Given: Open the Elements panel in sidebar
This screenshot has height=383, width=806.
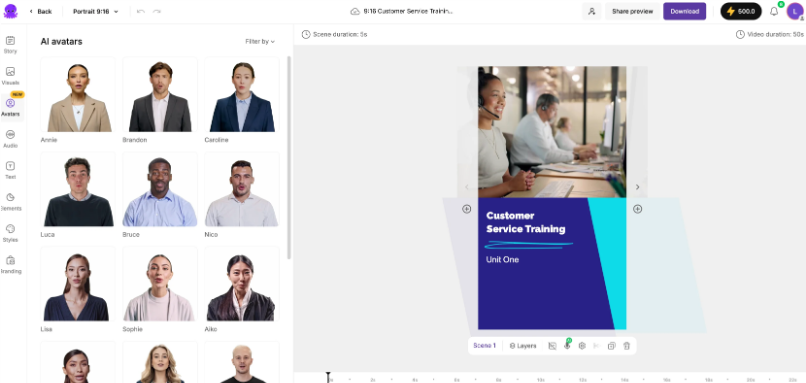Looking at the screenshot, I should point(10,202).
